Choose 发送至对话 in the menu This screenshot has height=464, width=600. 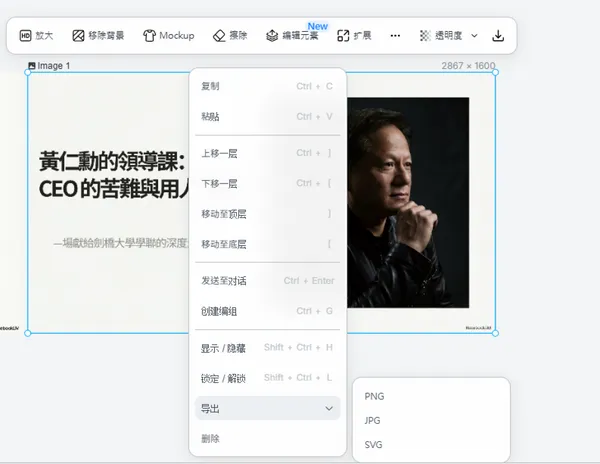(x=267, y=280)
